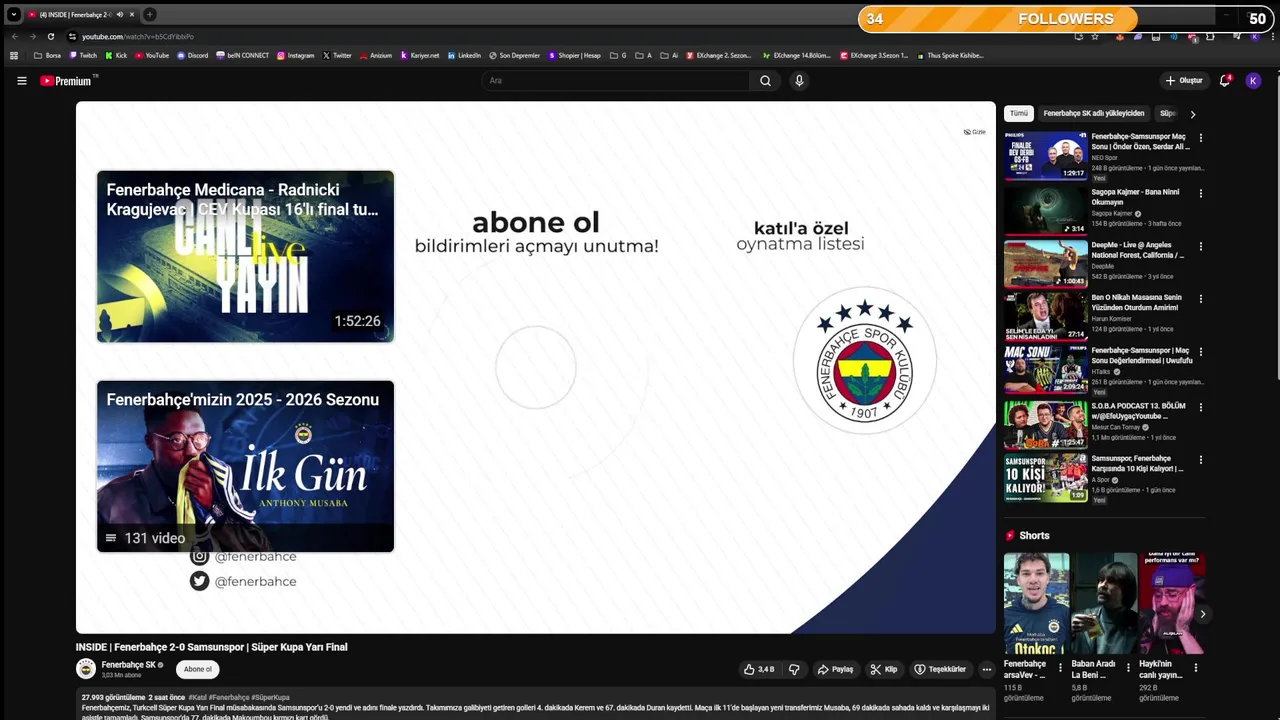
Task: Bookmark this page with star icon
Action: point(1095,37)
